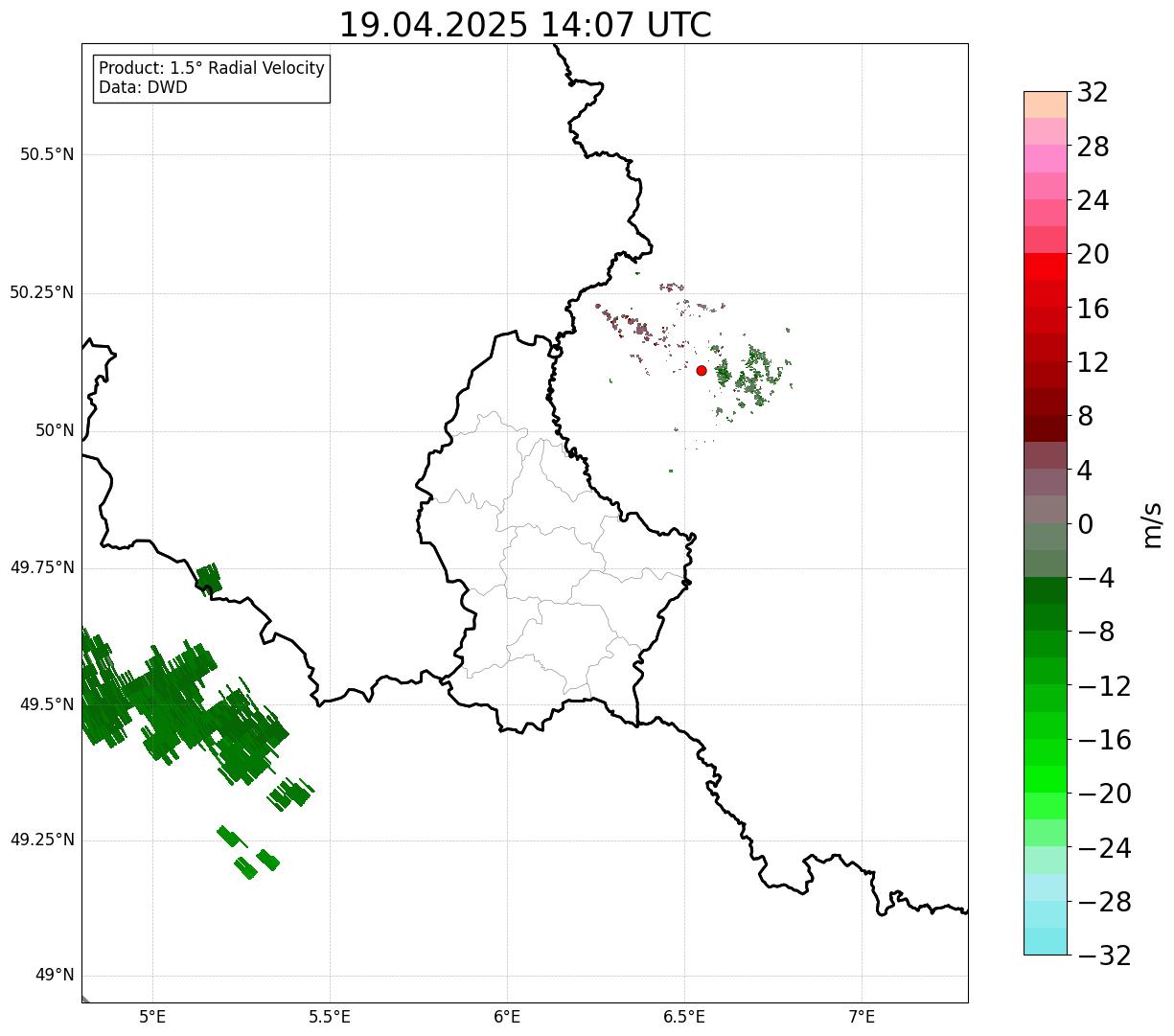The image size is (1174, 1036).
Task: Click the plot title '19.04.2025 14:07 UTC'
Action: [525, 25]
